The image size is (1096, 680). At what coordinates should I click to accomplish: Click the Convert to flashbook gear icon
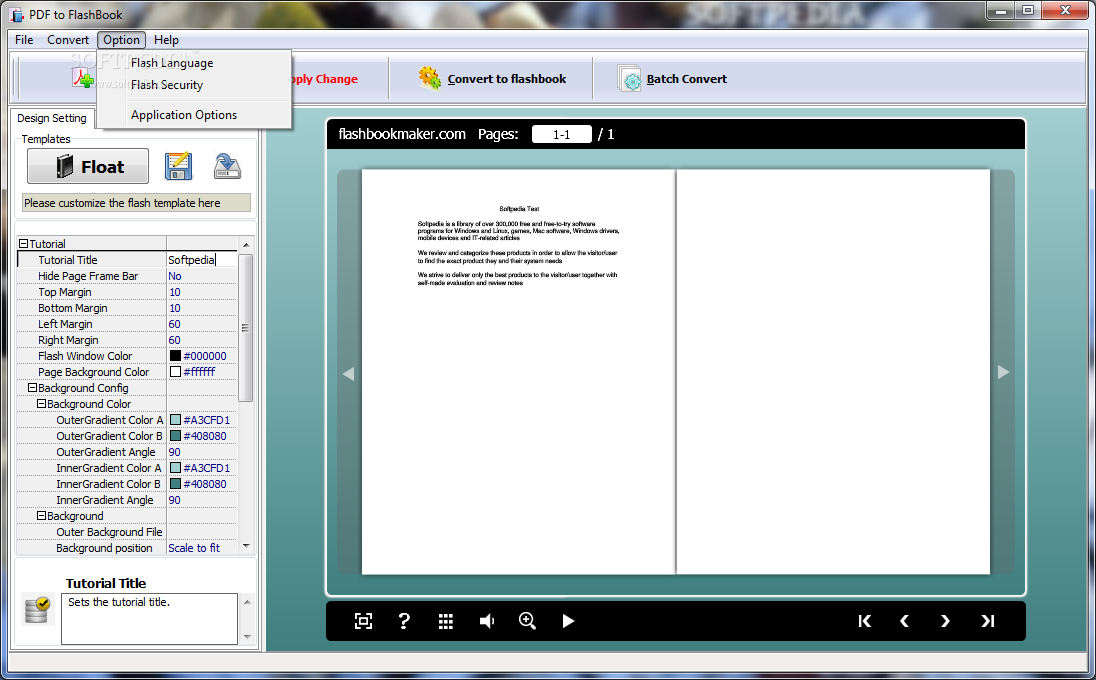click(x=430, y=78)
